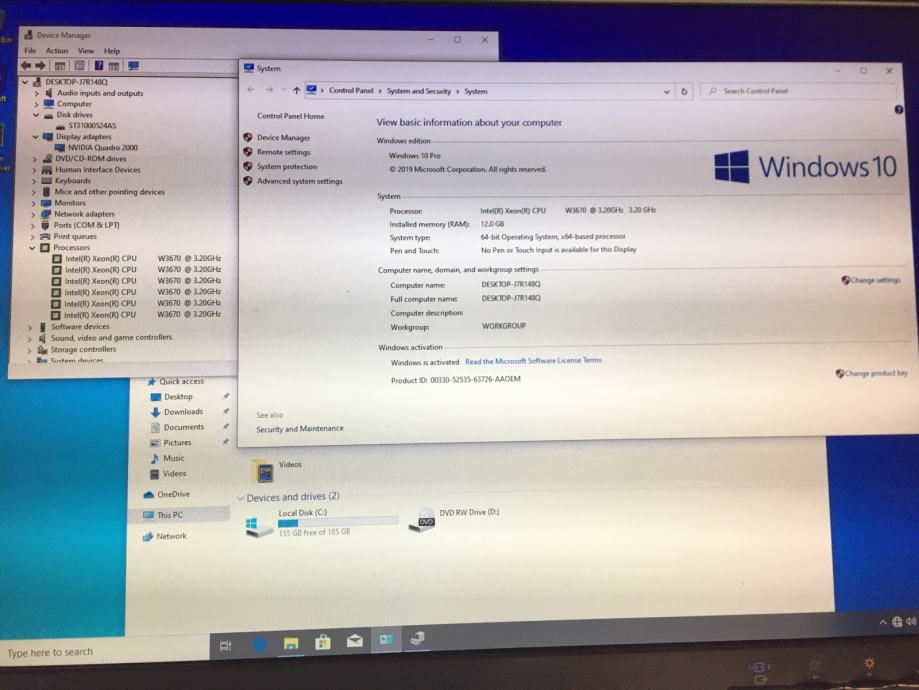Select Keyboards category in Device Manager

pyautogui.click(x=73, y=181)
